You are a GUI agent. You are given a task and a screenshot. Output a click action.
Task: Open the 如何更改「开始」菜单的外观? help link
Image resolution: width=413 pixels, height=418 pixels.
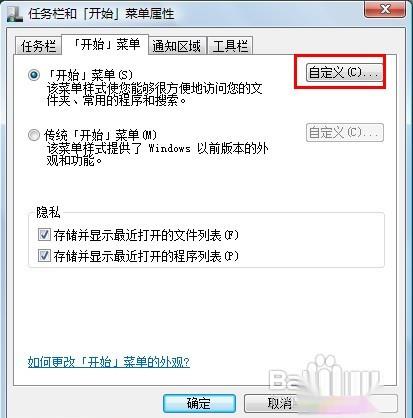coord(109,362)
